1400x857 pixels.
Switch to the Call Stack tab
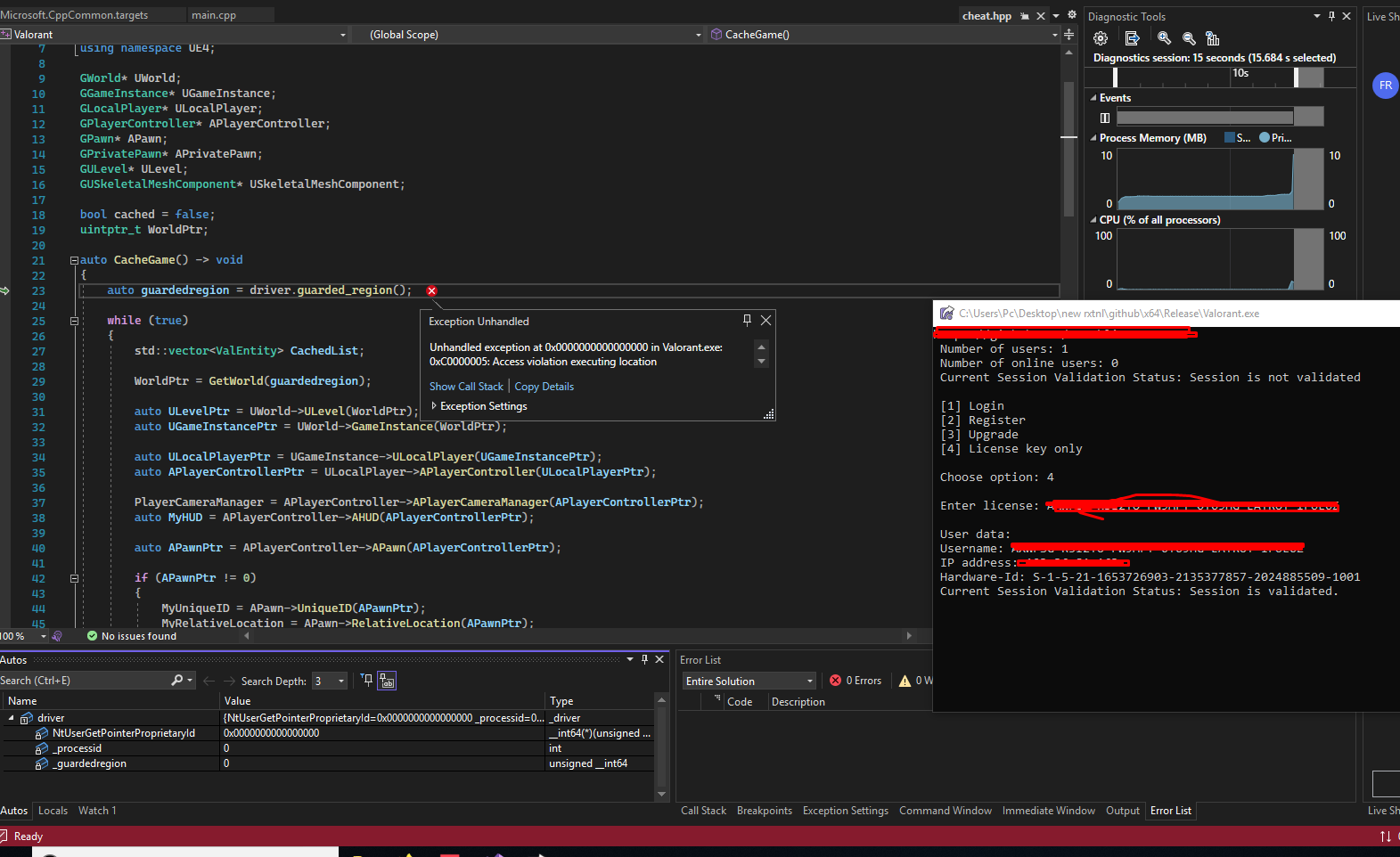pyautogui.click(x=703, y=811)
